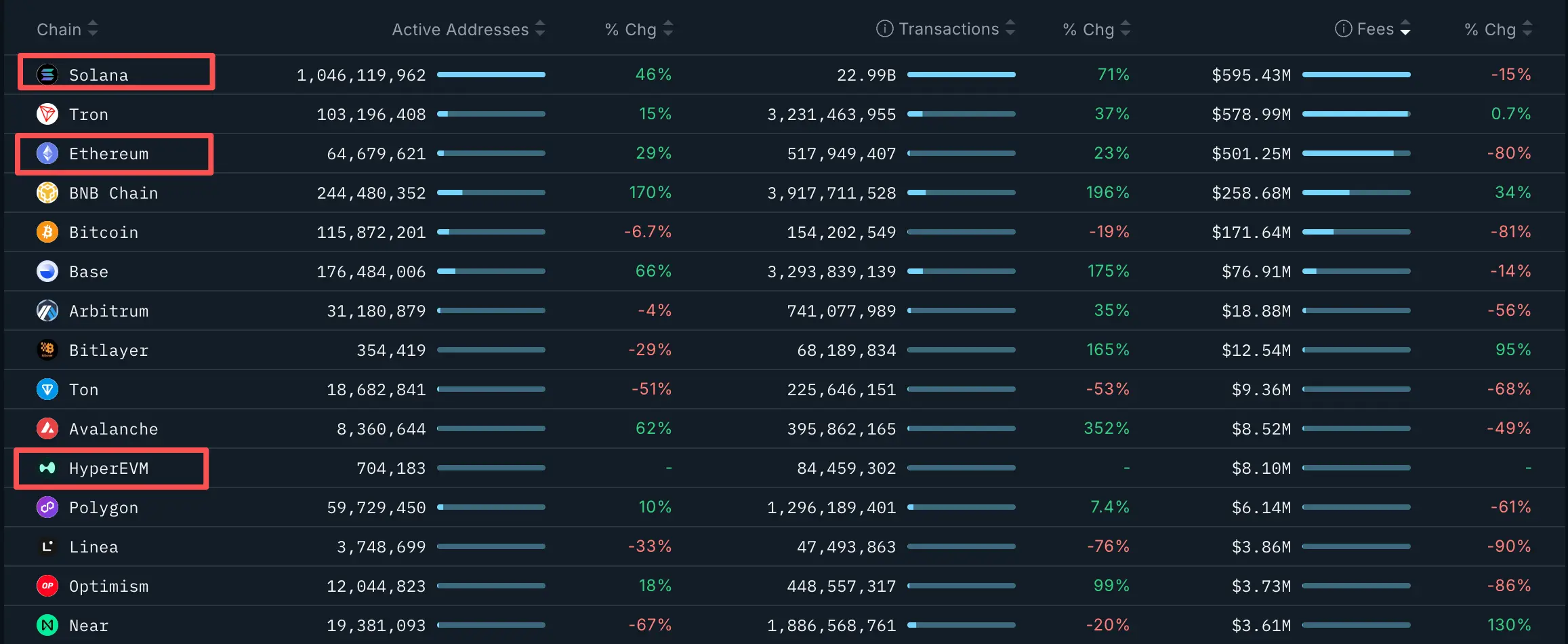Click the BNB Chain logo icon
Image resolution: width=1568 pixels, height=644 pixels.
(x=47, y=193)
